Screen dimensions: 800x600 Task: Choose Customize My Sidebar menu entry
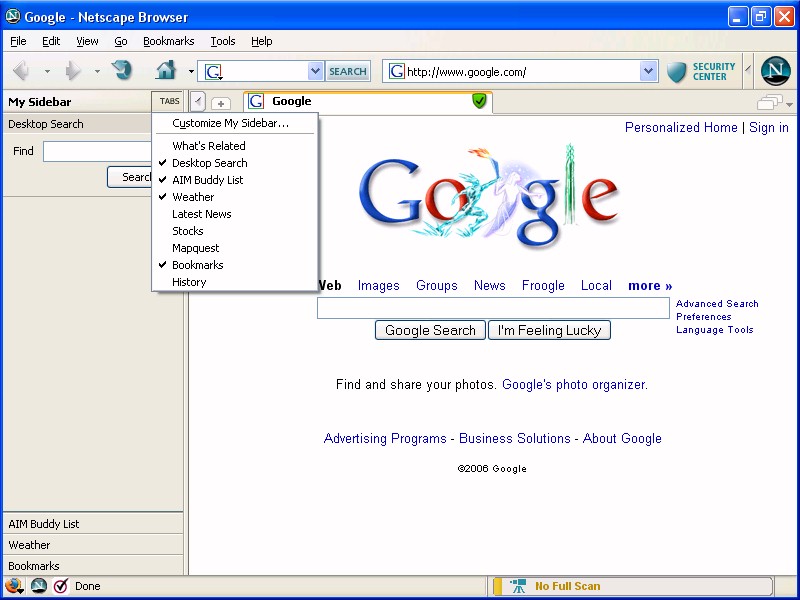click(235, 123)
